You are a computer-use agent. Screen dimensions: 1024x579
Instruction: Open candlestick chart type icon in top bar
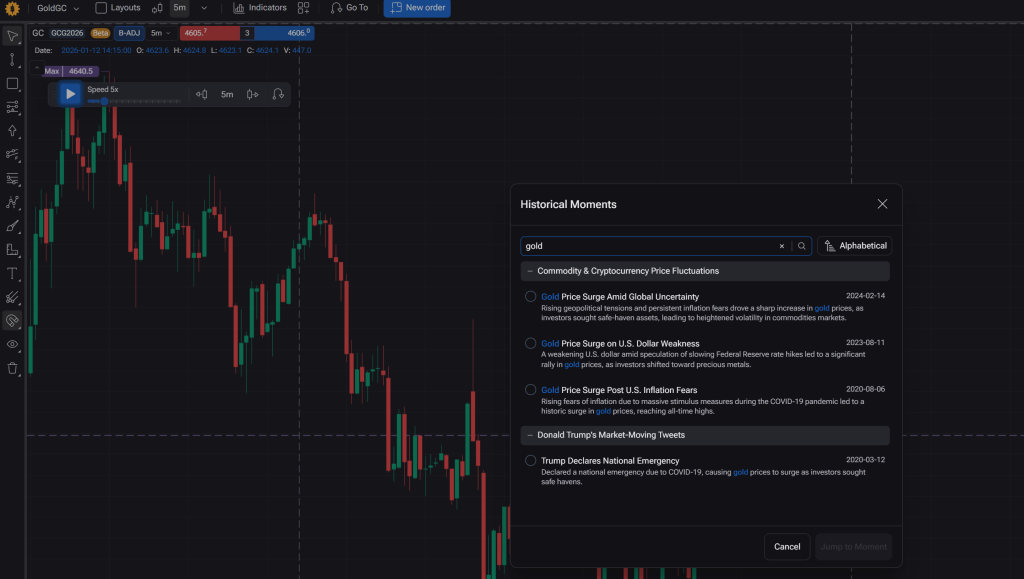tap(157, 8)
